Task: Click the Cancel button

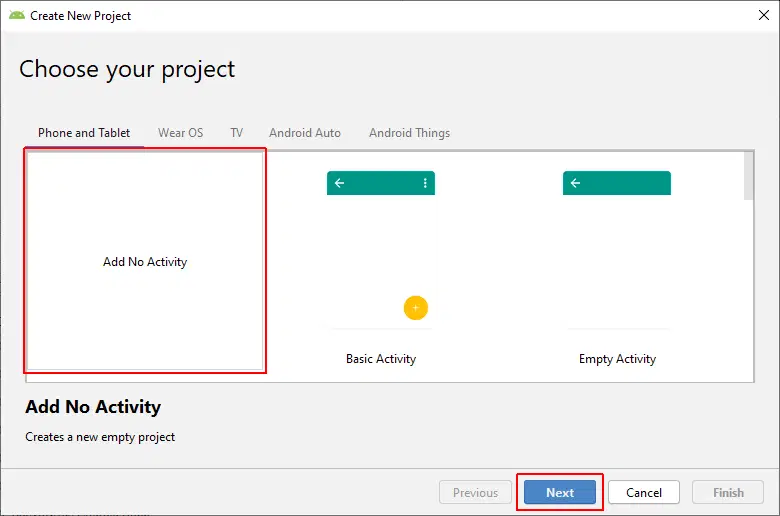Action: [644, 493]
